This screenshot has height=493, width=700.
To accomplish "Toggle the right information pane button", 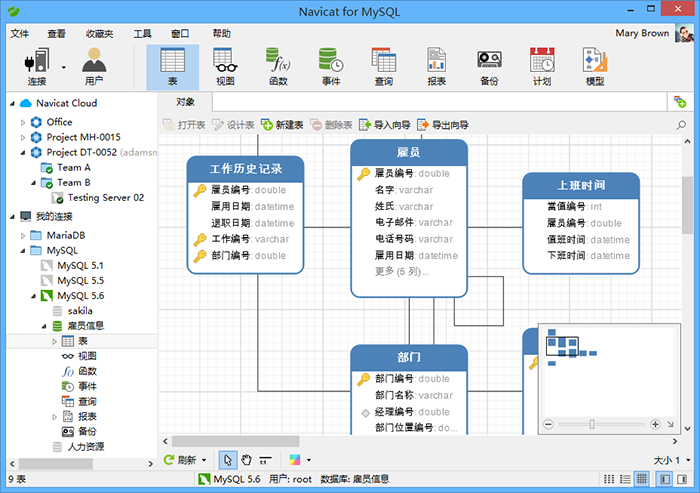I will [x=682, y=479].
